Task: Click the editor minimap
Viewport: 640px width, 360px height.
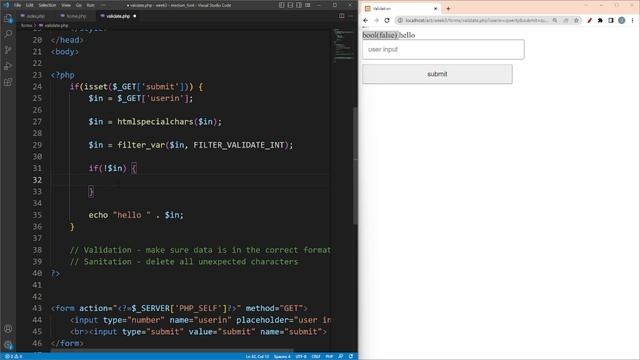Action: point(343,45)
